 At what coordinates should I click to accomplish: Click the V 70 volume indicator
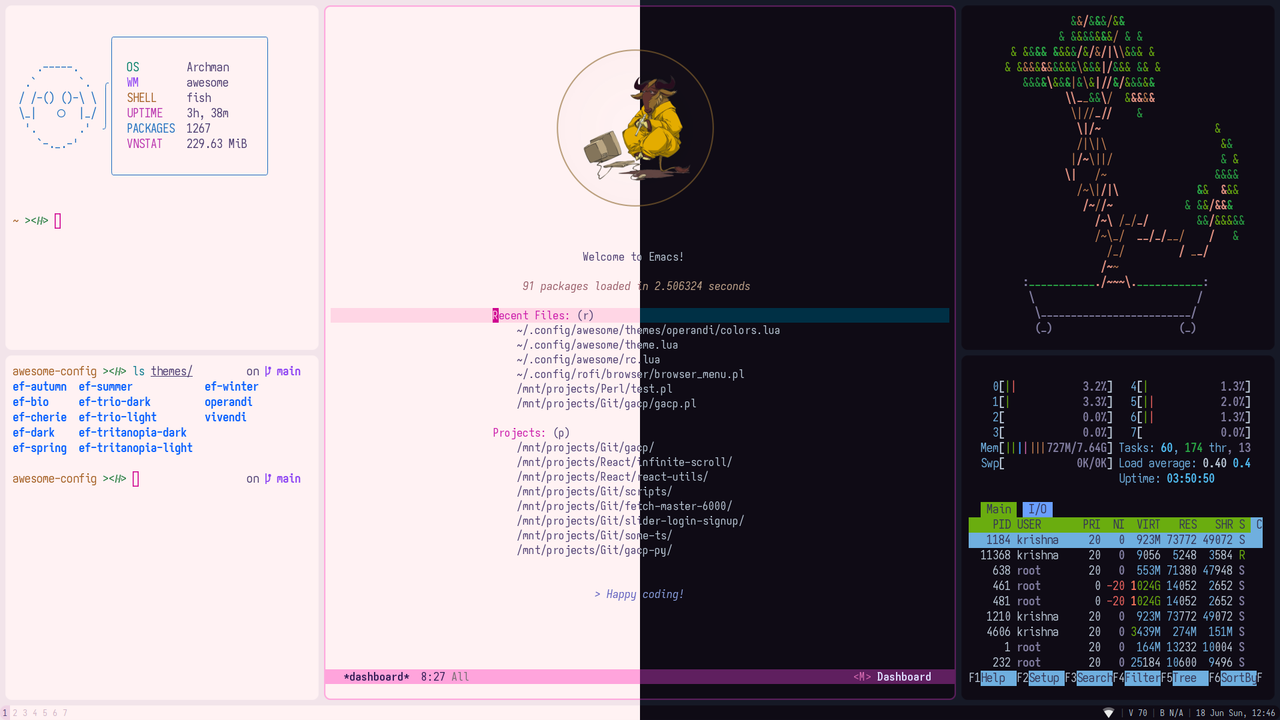coord(1138,713)
